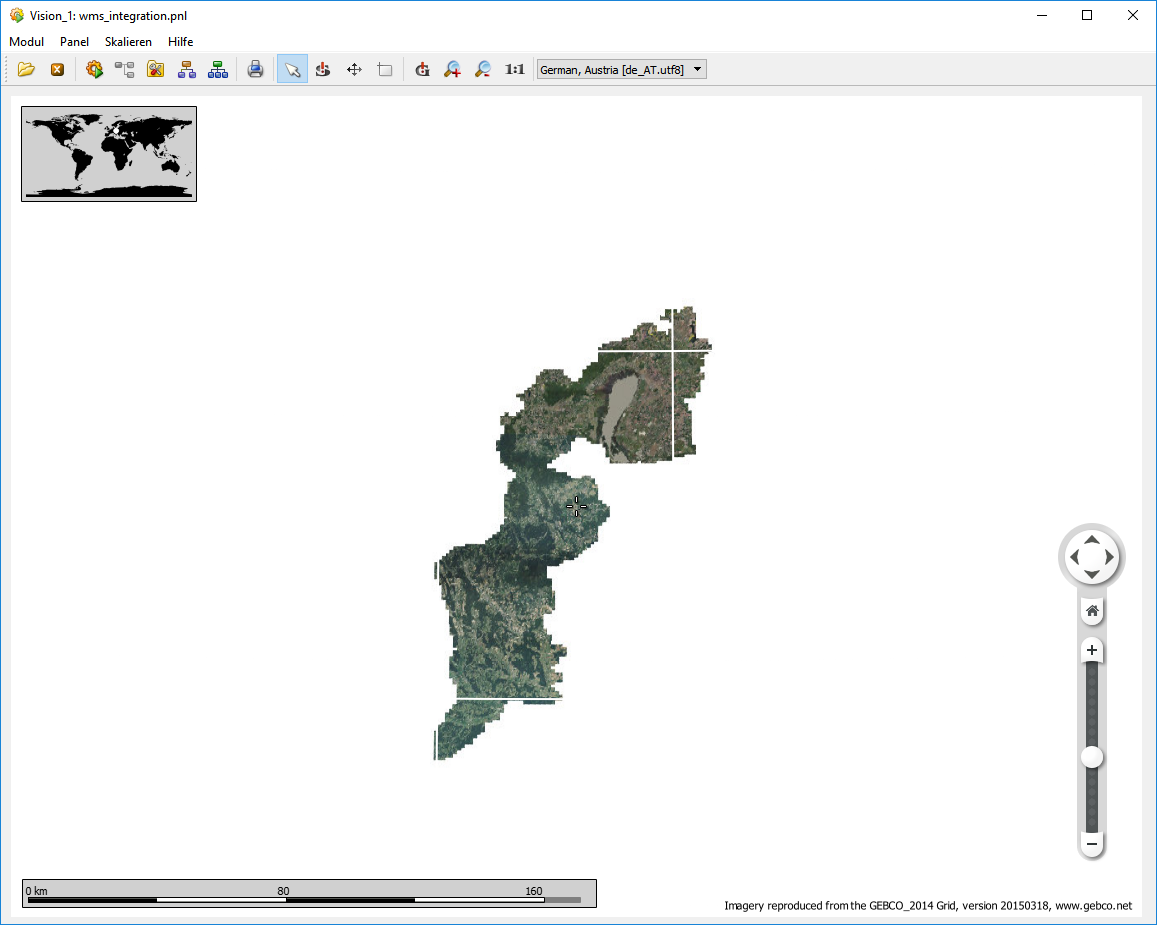
Task: Select the arrow pointer tool
Action: click(292, 69)
